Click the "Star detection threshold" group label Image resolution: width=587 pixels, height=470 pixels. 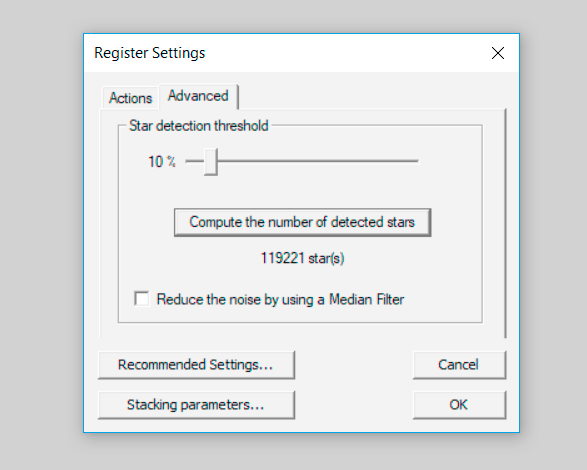[199, 125]
